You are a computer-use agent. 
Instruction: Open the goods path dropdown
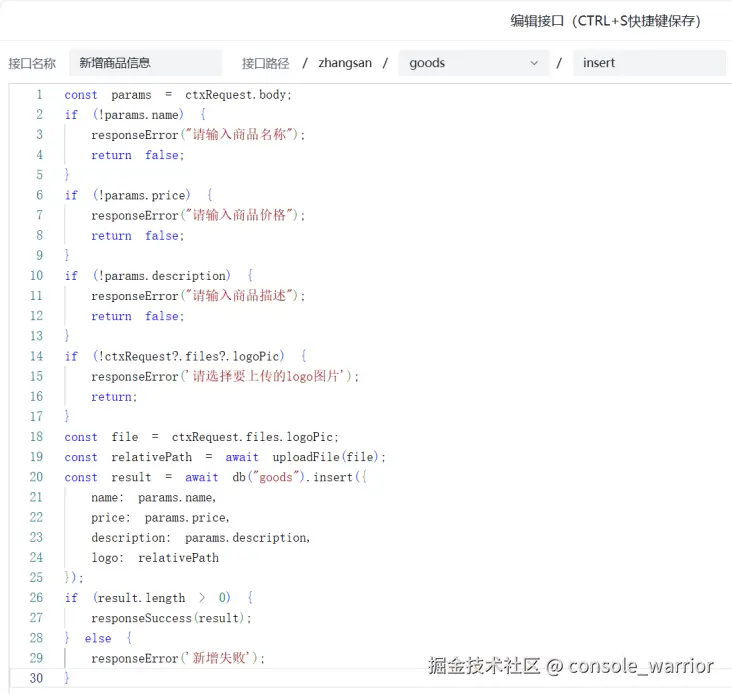point(474,63)
